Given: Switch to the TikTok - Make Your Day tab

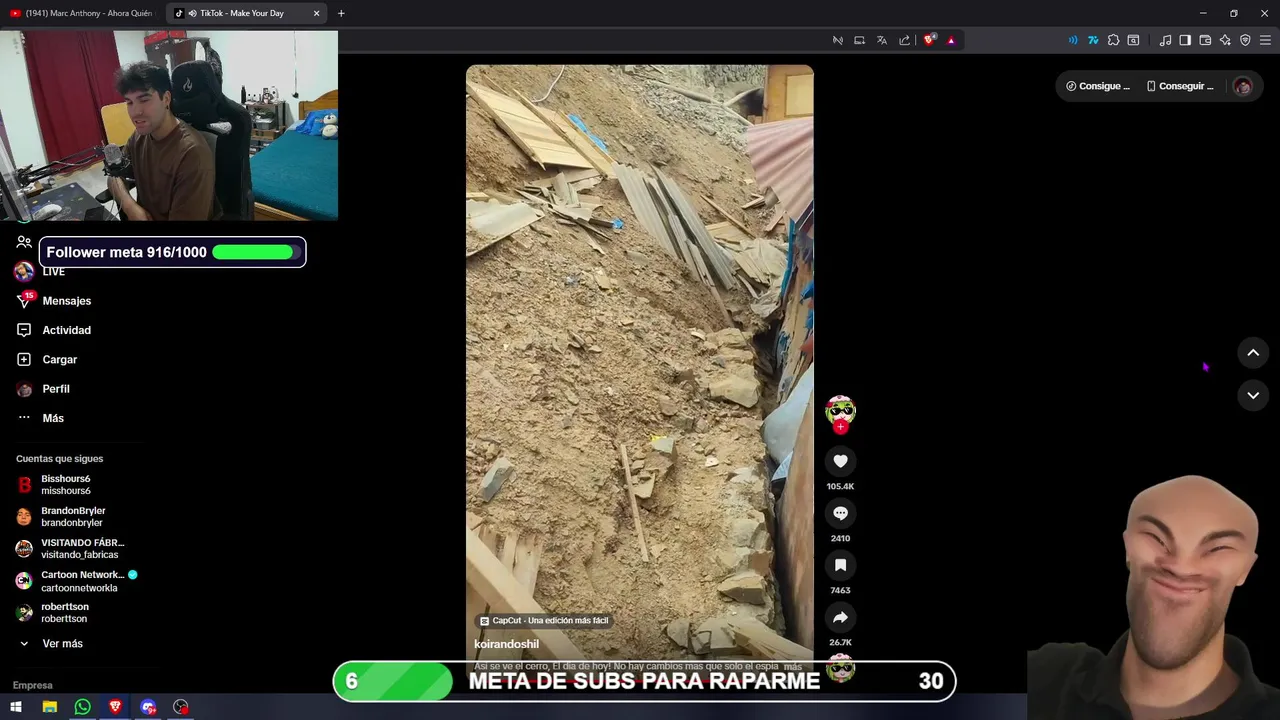Looking at the screenshot, I should (x=247, y=13).
